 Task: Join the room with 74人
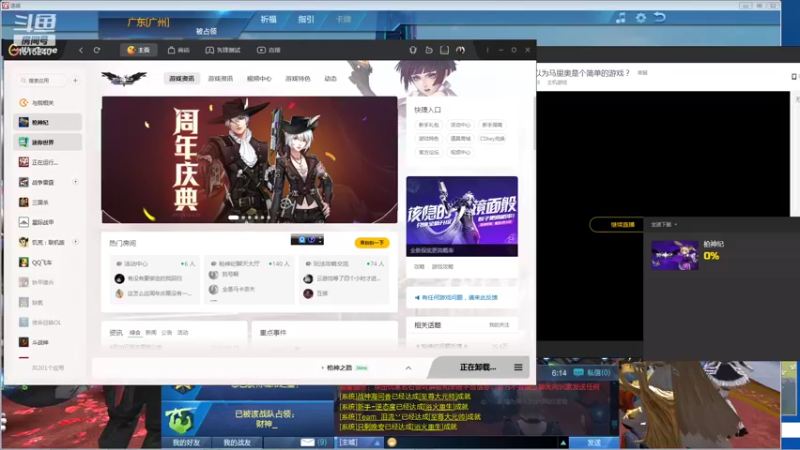(x=343, y=279)
